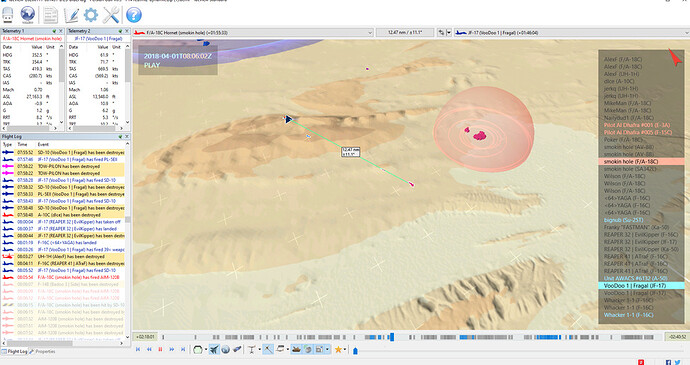Image resolution: width=690 pixels, height=365 pixels.
Task: Toggle the aircraft view button in bottom toolbar
Action: point(214,350)
